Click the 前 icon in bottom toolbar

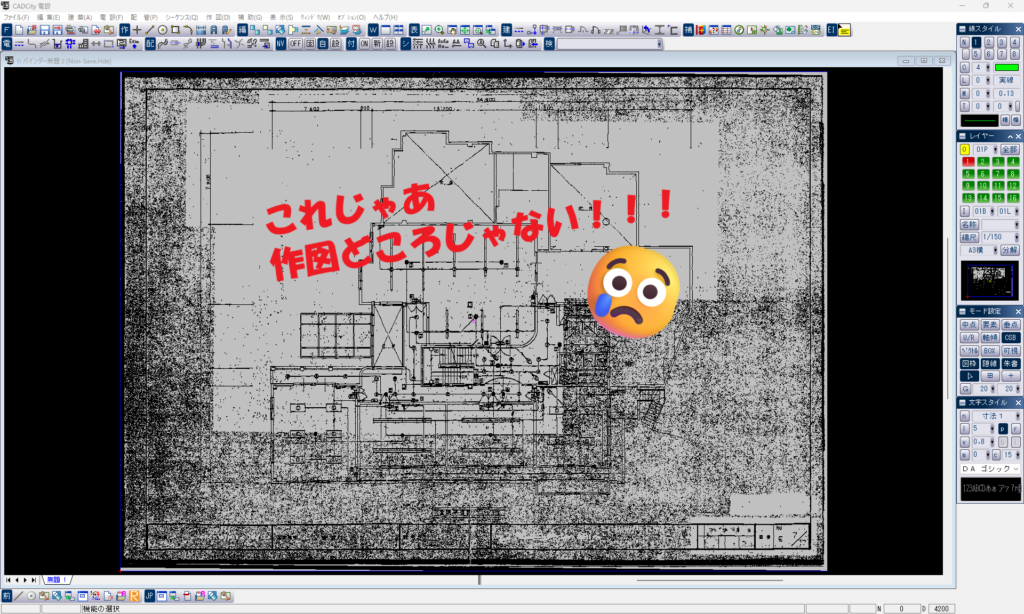[x=7, y=596]
